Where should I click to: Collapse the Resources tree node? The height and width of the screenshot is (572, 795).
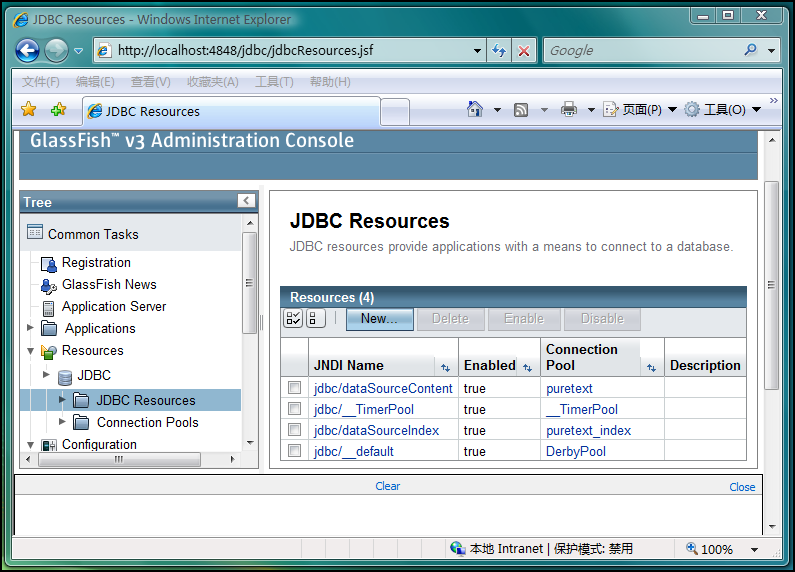[x=30, y=350]
